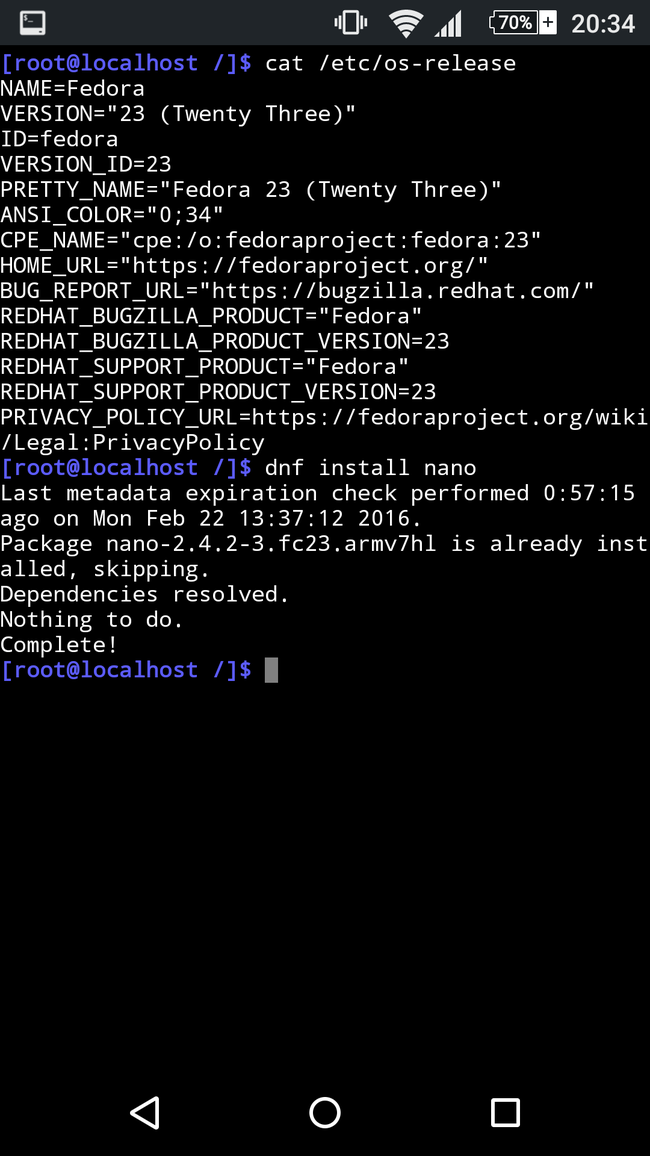
Task: Tap the "cat /etc/os-release" command text
Action: point(390,63)
